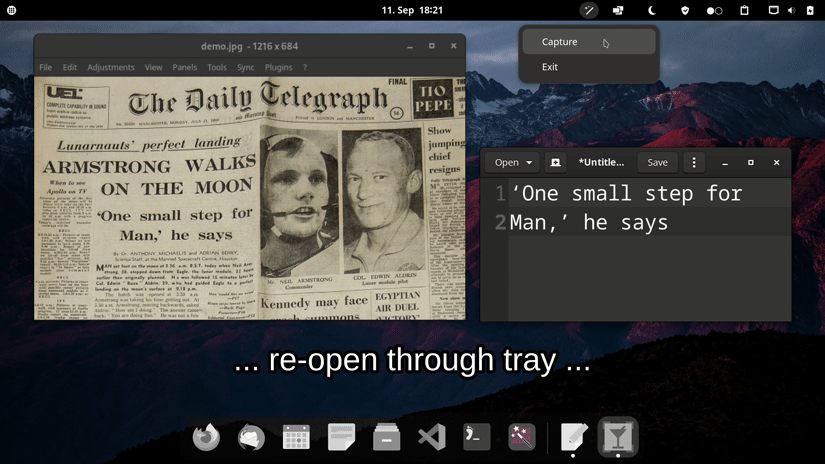
Task: Click the shield tray icon
Action: pyautogui.click(x=685, y=10)
